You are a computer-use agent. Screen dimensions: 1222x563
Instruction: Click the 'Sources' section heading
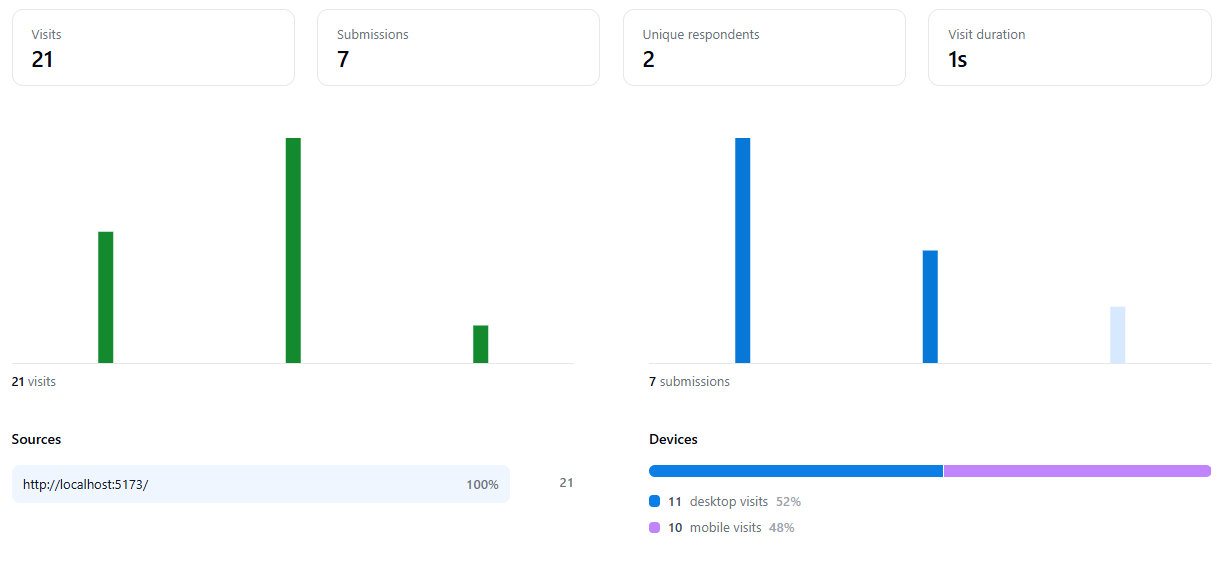tap(36, 439)
